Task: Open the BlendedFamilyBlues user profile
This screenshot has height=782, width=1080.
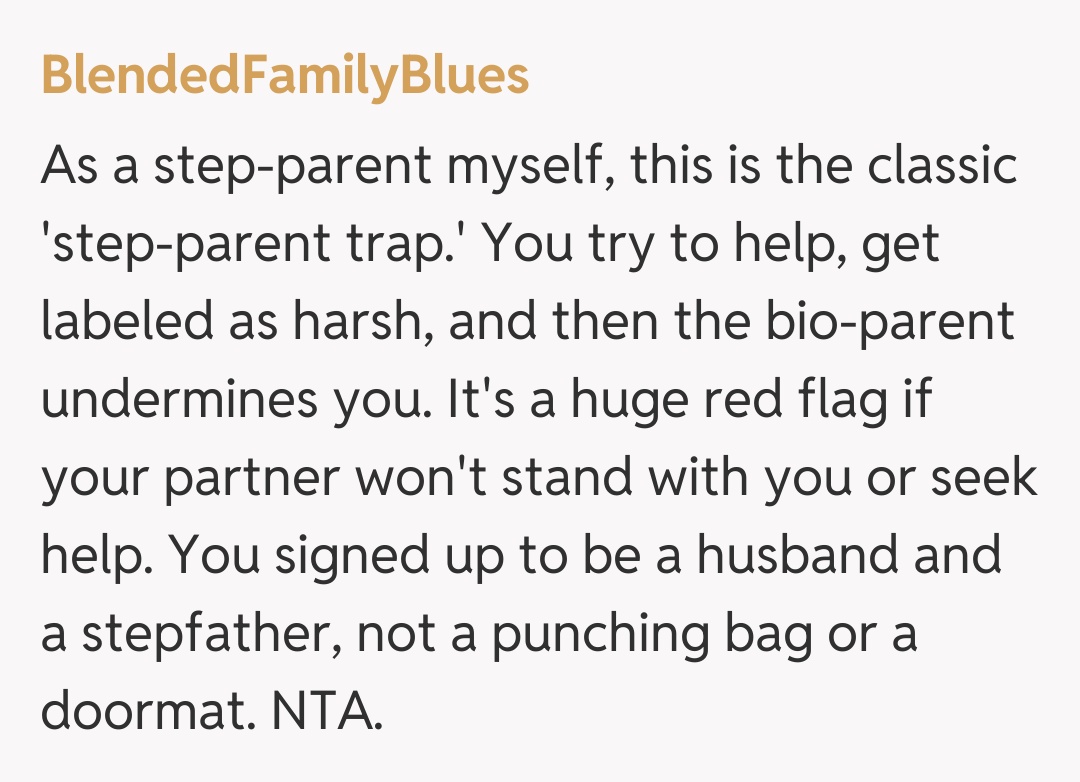Action: [285, 77]
